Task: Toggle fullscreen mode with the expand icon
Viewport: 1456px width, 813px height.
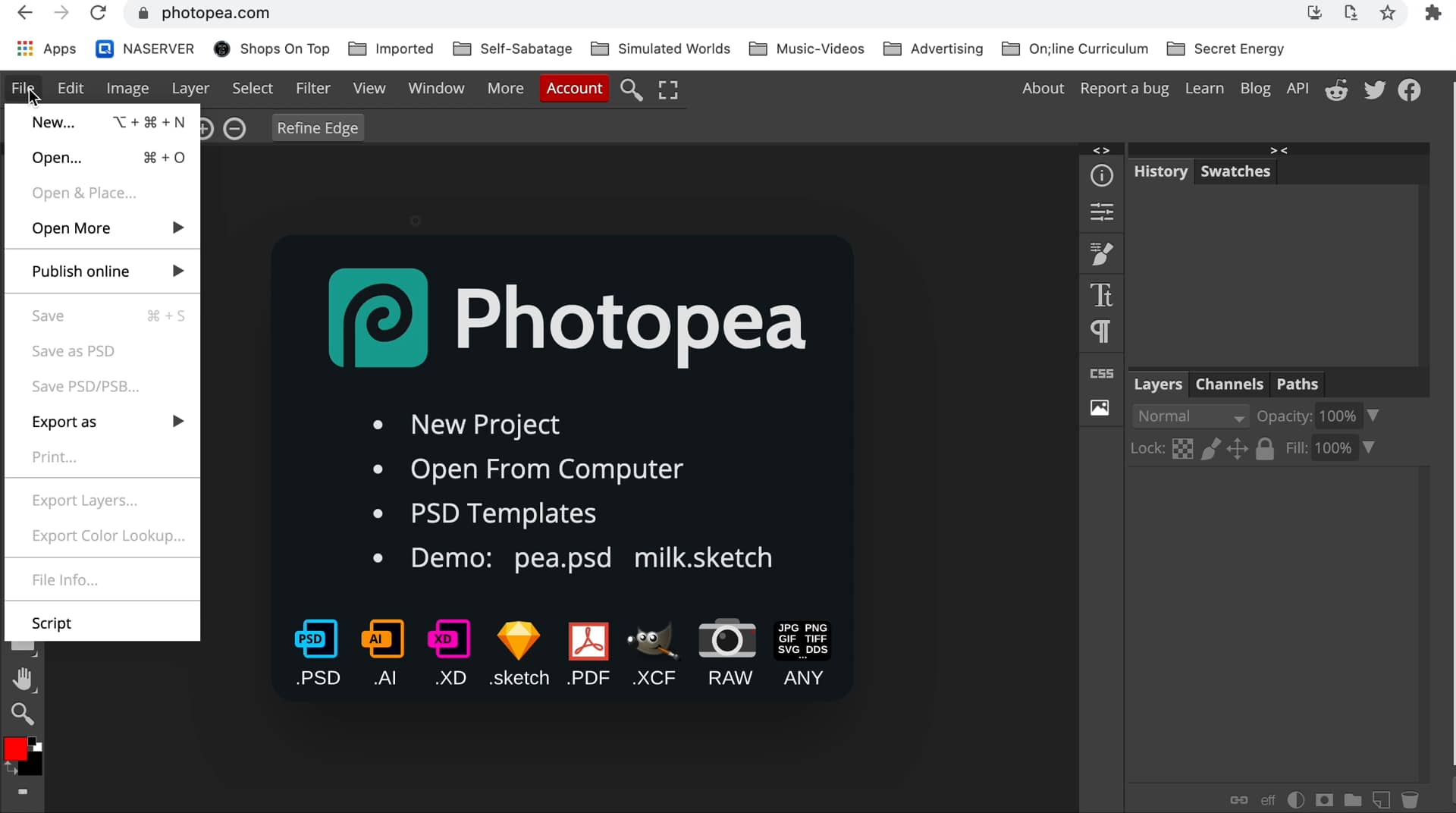Action: click(x=667, y=89)
